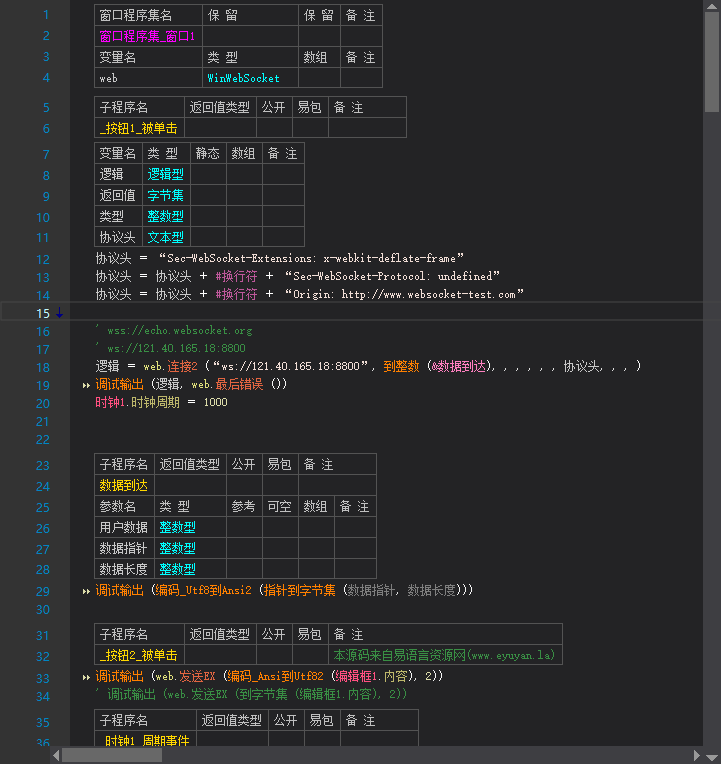Click the Sec-WebSocket-Extensions string on line 12

click(311, 258)
